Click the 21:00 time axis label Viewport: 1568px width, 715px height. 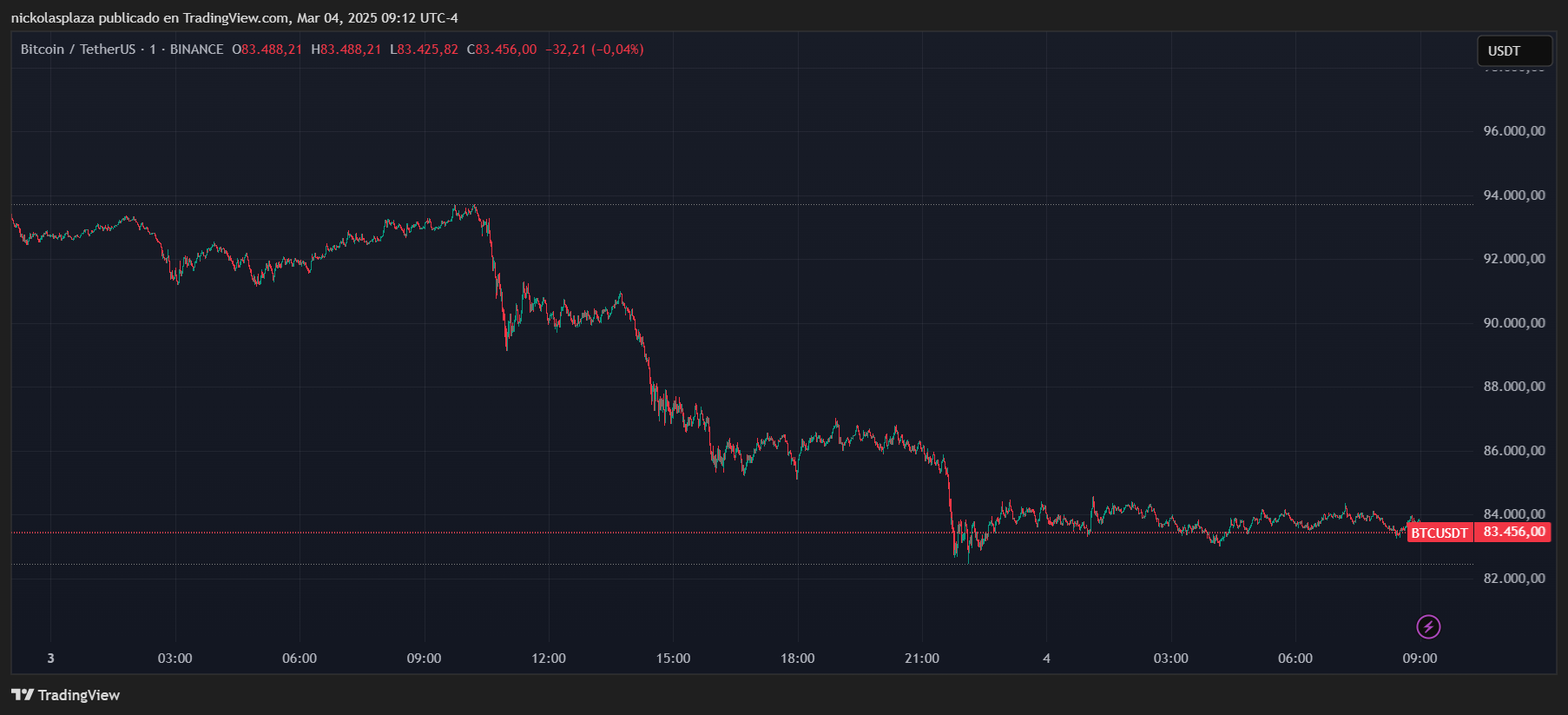pyautogui.click(x=922, y=659)
